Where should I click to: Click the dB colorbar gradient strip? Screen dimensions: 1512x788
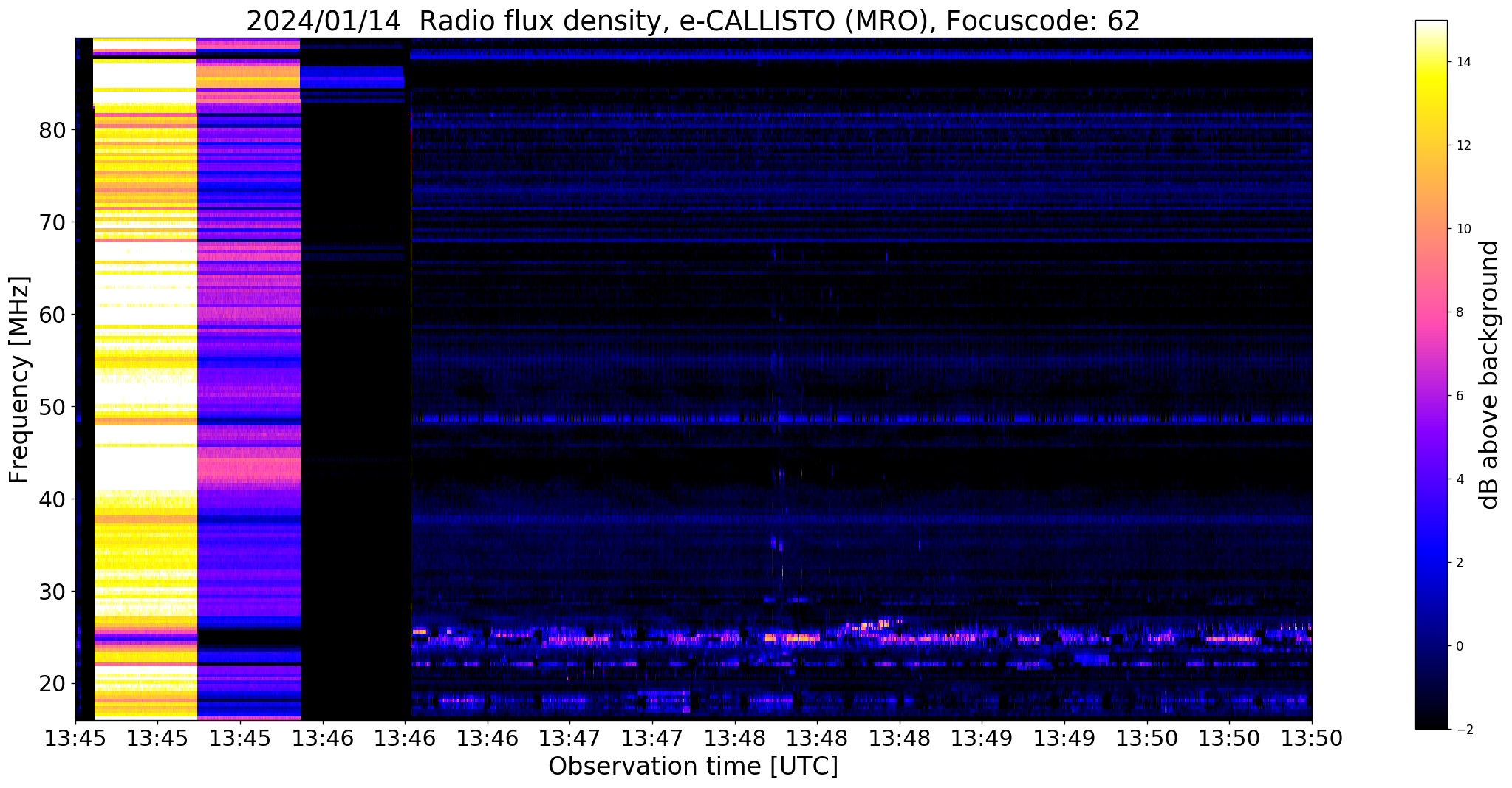tap(1431, 374)
